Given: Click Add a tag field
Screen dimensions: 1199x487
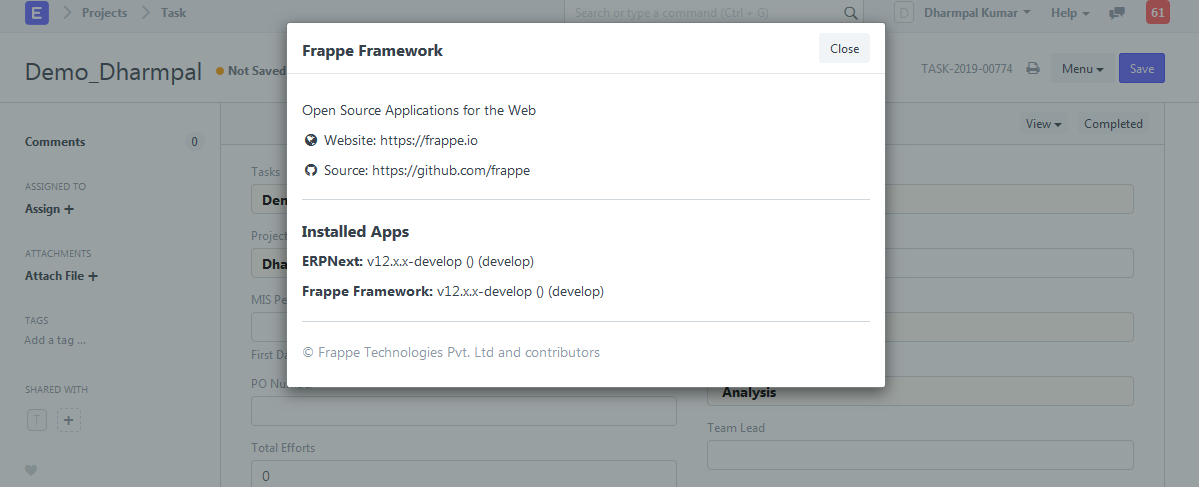Looking at the screenshot, I should (x=55, y=340).
